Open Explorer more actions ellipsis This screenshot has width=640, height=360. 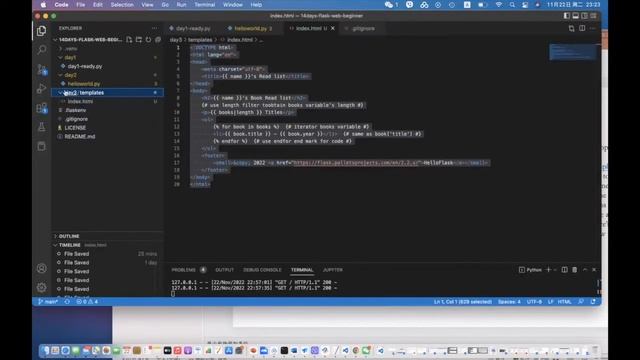(155, 28)
